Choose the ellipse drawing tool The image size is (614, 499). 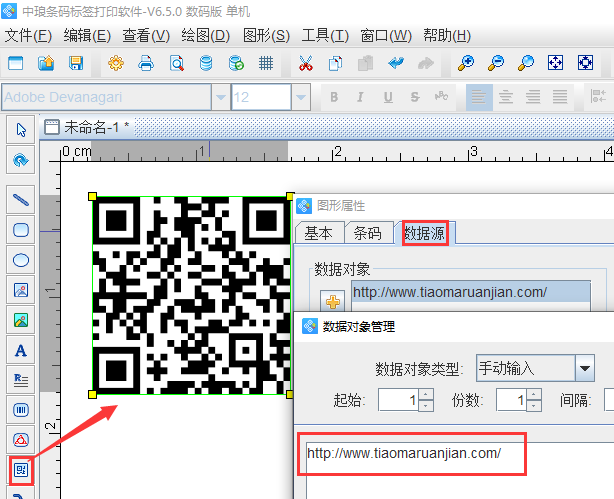point(20,259)
